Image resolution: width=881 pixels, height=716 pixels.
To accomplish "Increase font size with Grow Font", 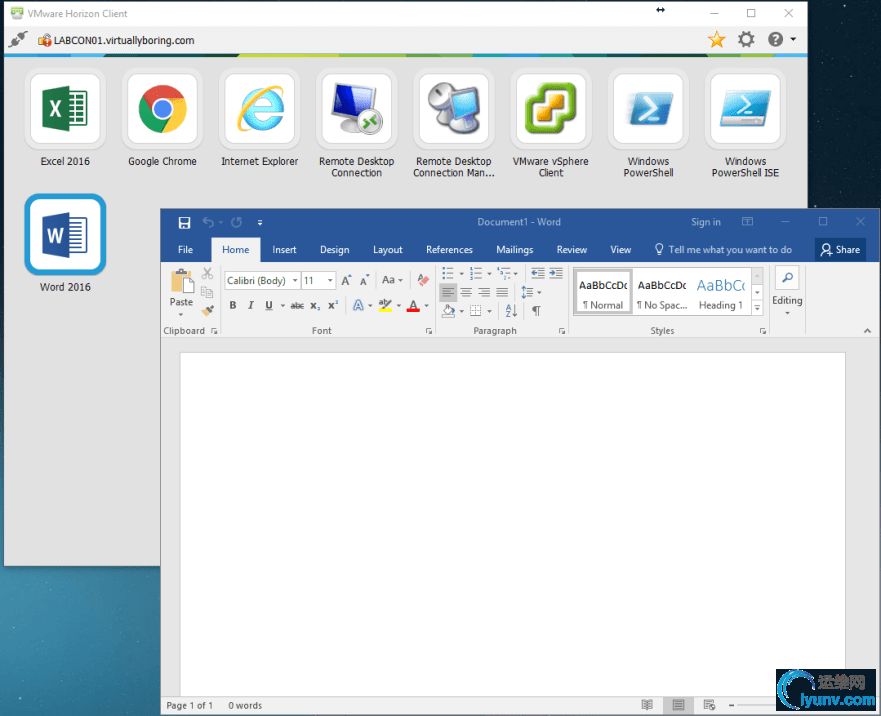I will click(x=346, y=280).
